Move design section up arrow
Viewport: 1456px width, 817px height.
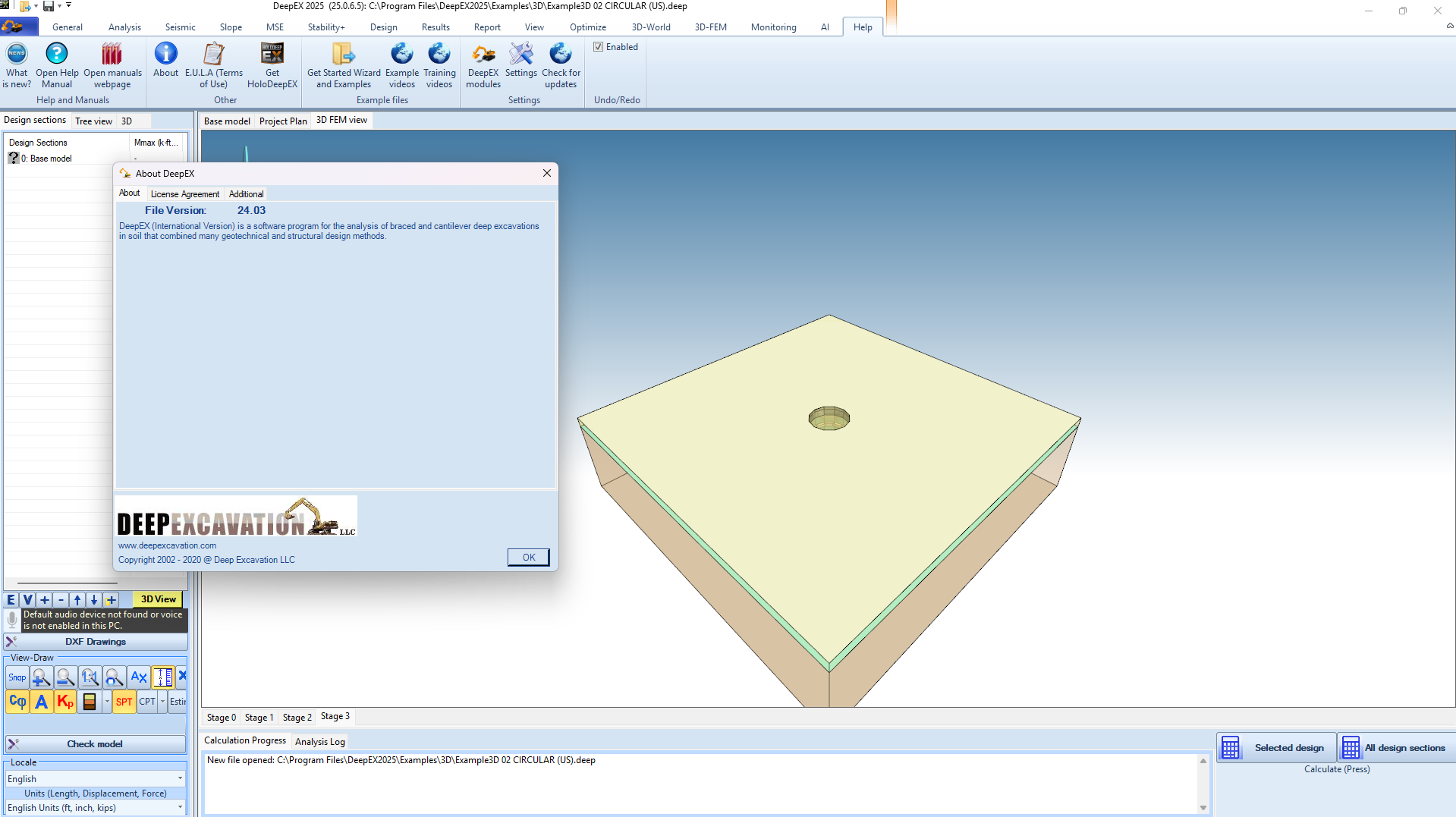77,599
